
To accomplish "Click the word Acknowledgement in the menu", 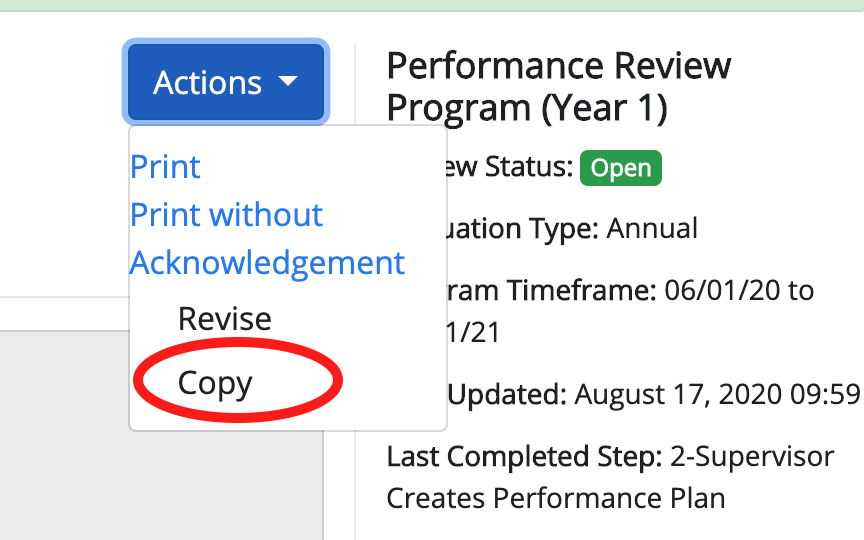I will pos(267,263).
